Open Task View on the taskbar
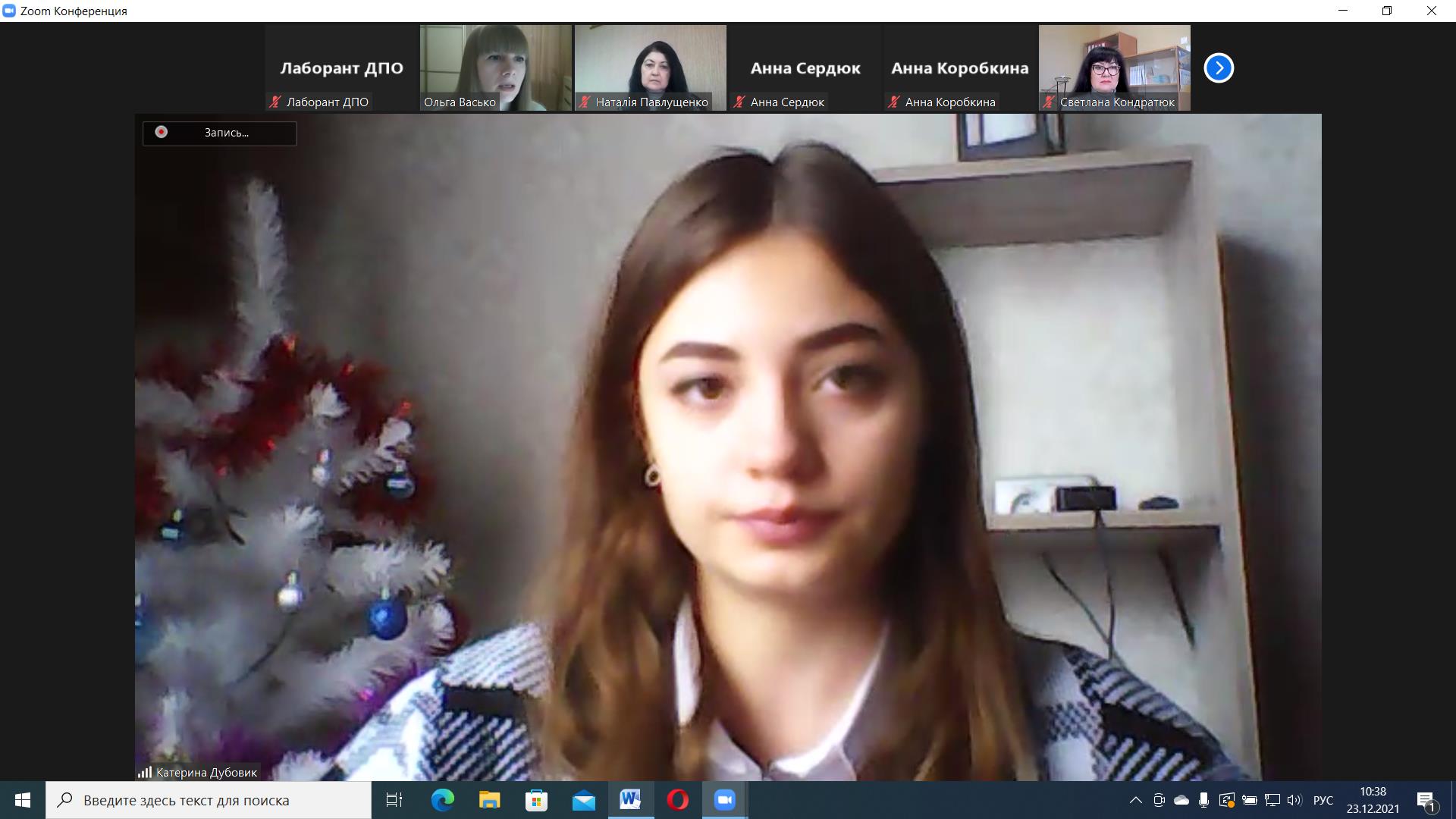1456x819 pixels. click(x=394, y=800)
